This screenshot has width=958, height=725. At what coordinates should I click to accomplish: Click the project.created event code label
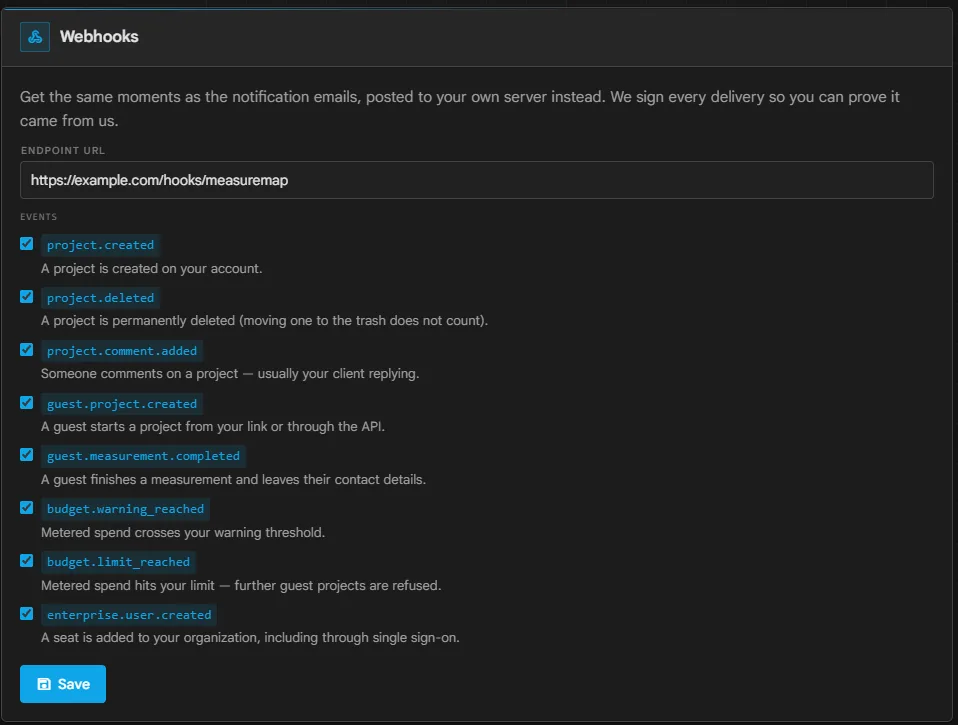tap(101, 245)
